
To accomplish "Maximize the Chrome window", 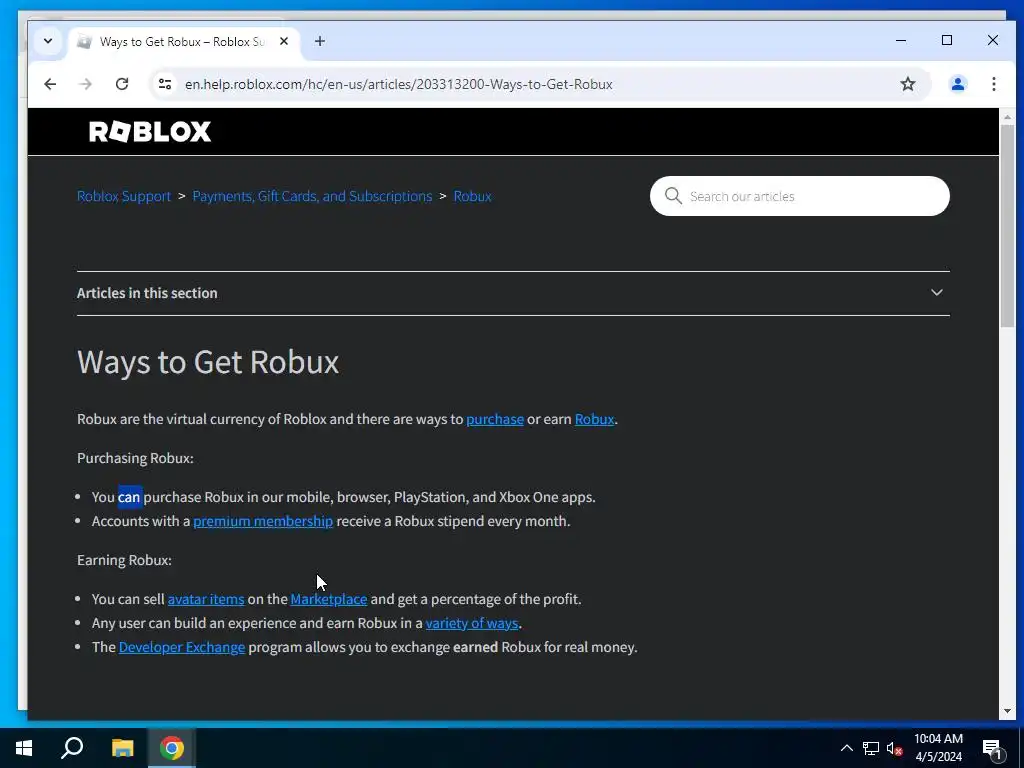I will (947, 40).
